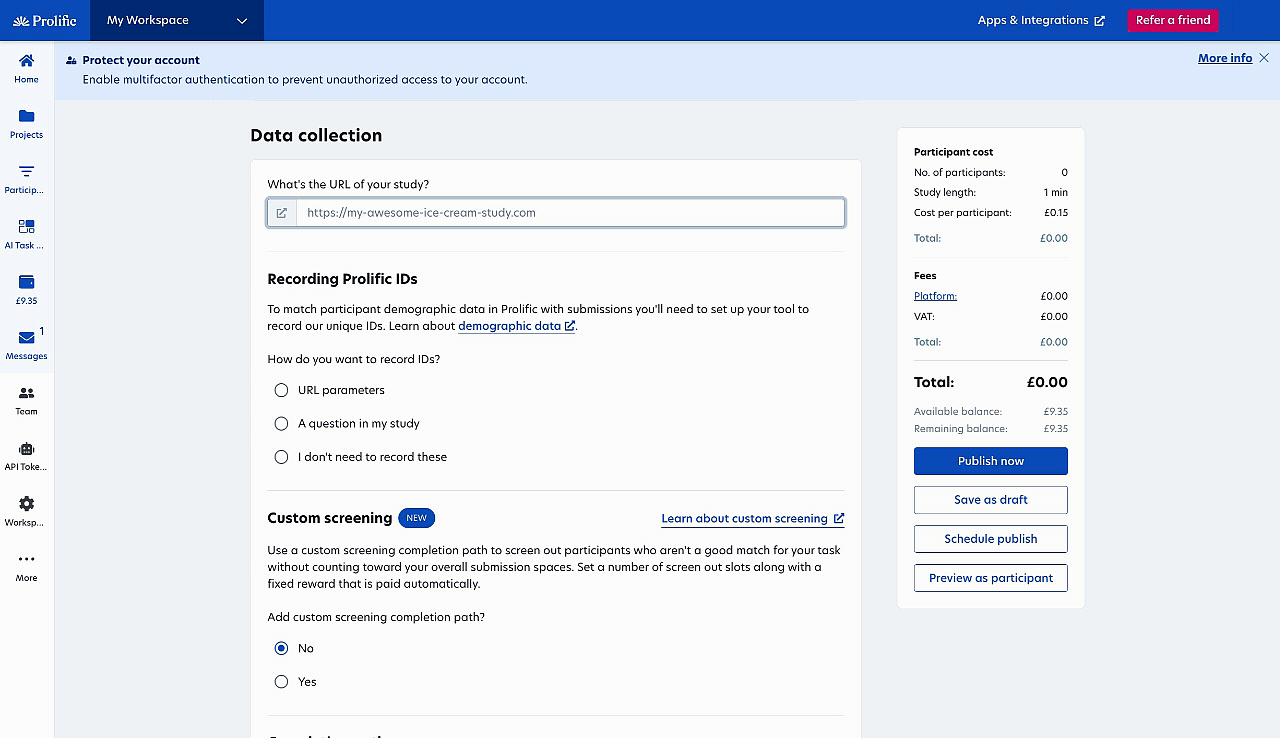Open the demographic data link
The width and height of the screenshot is (1280, 738).
(516, 326)
